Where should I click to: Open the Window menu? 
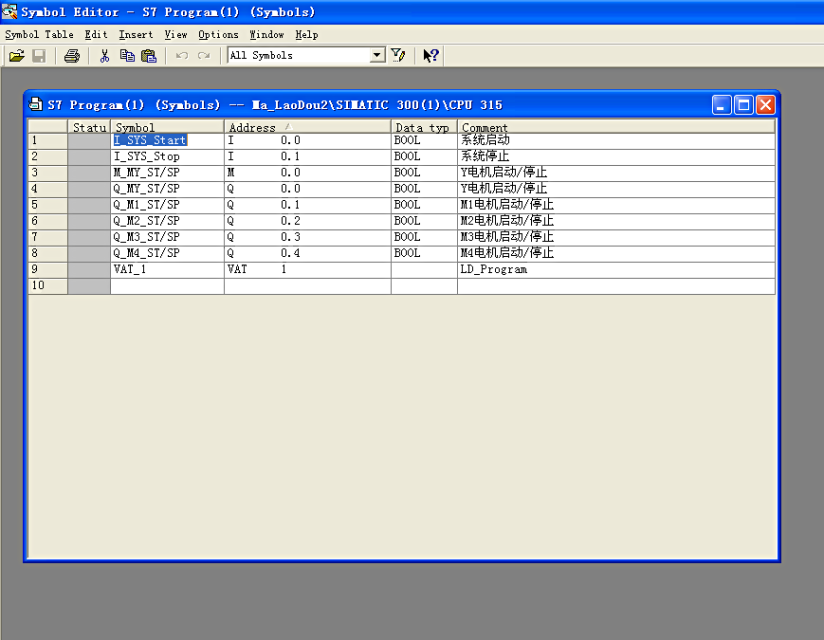[266, 35]
